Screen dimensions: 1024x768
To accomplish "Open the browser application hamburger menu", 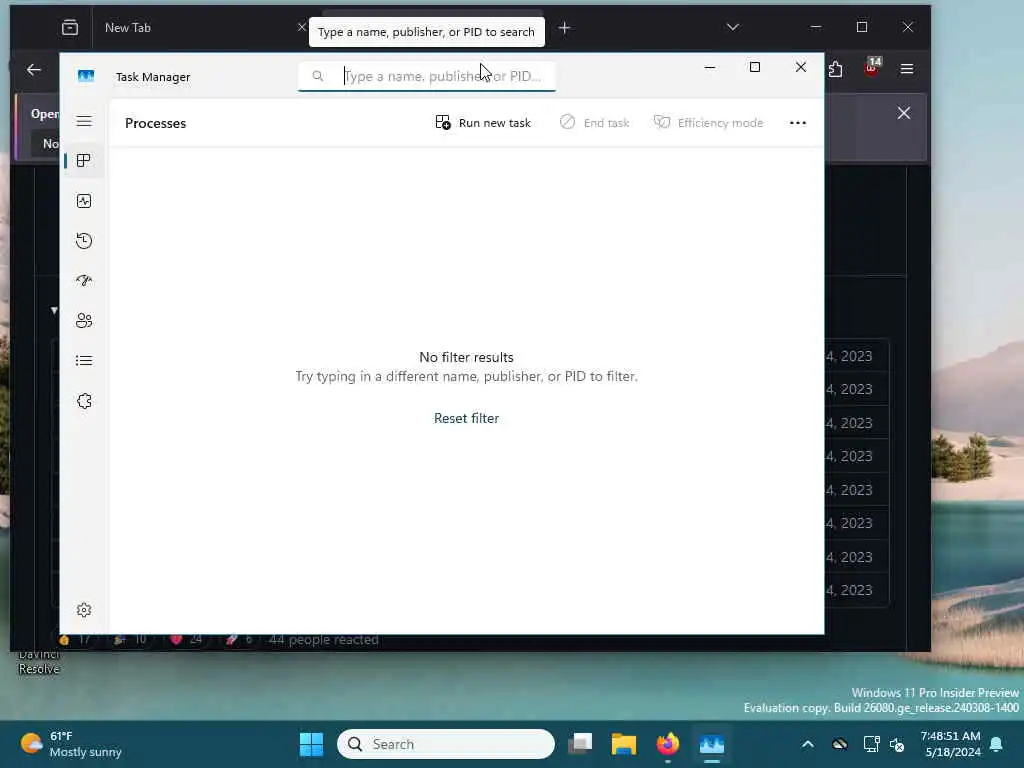I will [907, 69].
